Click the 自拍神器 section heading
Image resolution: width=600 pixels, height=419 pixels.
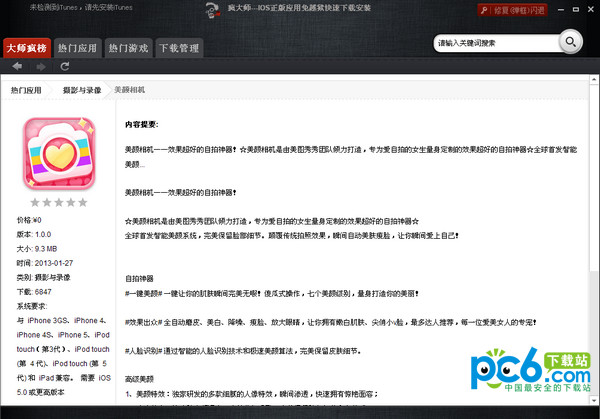139,279
